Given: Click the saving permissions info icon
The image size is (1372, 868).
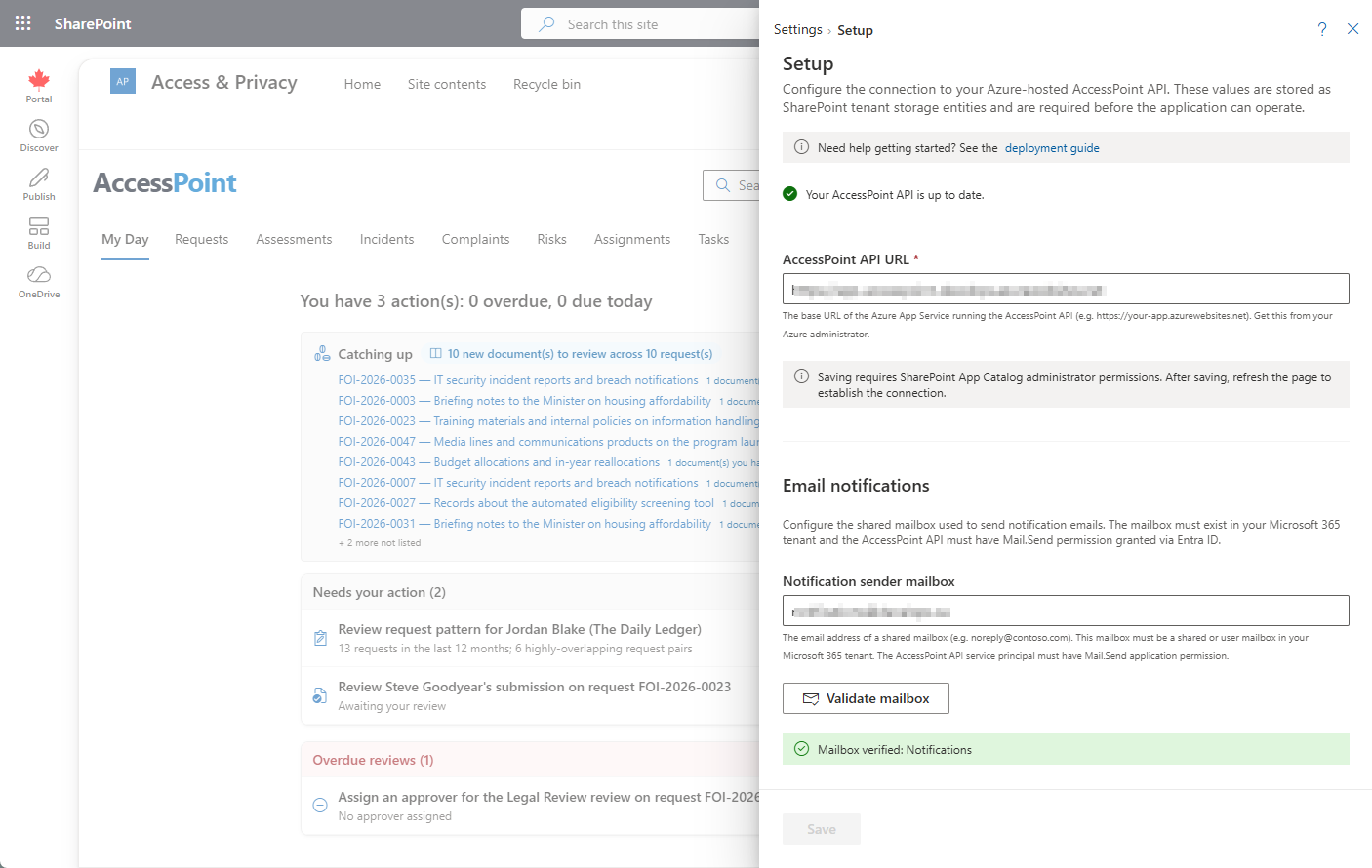Looking at the screenshot, I should point(801,376).
